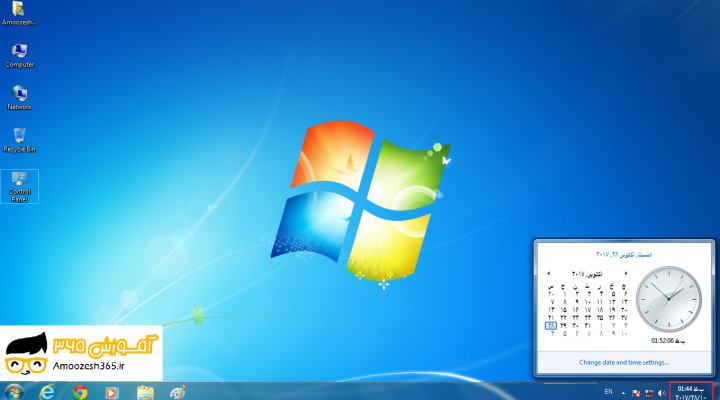Click the network status tray icon
Image resolution: width=720 pixels, height=400 pixels.
(649, 393)
